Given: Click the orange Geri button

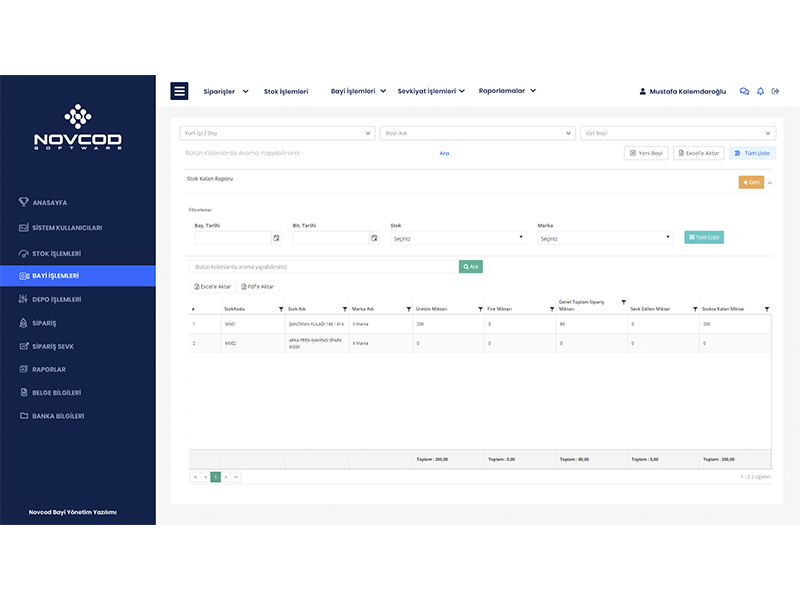Looking at the screenshot, I should pos(751,182).
